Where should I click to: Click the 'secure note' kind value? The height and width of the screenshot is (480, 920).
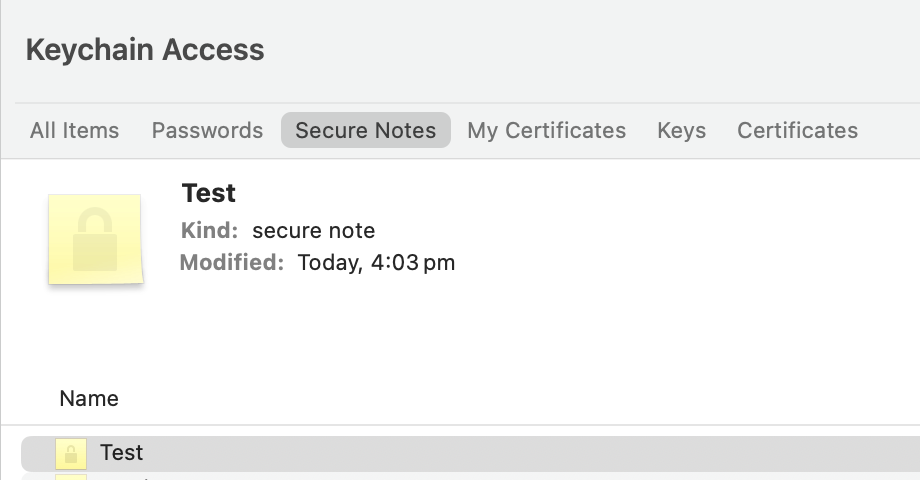[x=313, y=231]
